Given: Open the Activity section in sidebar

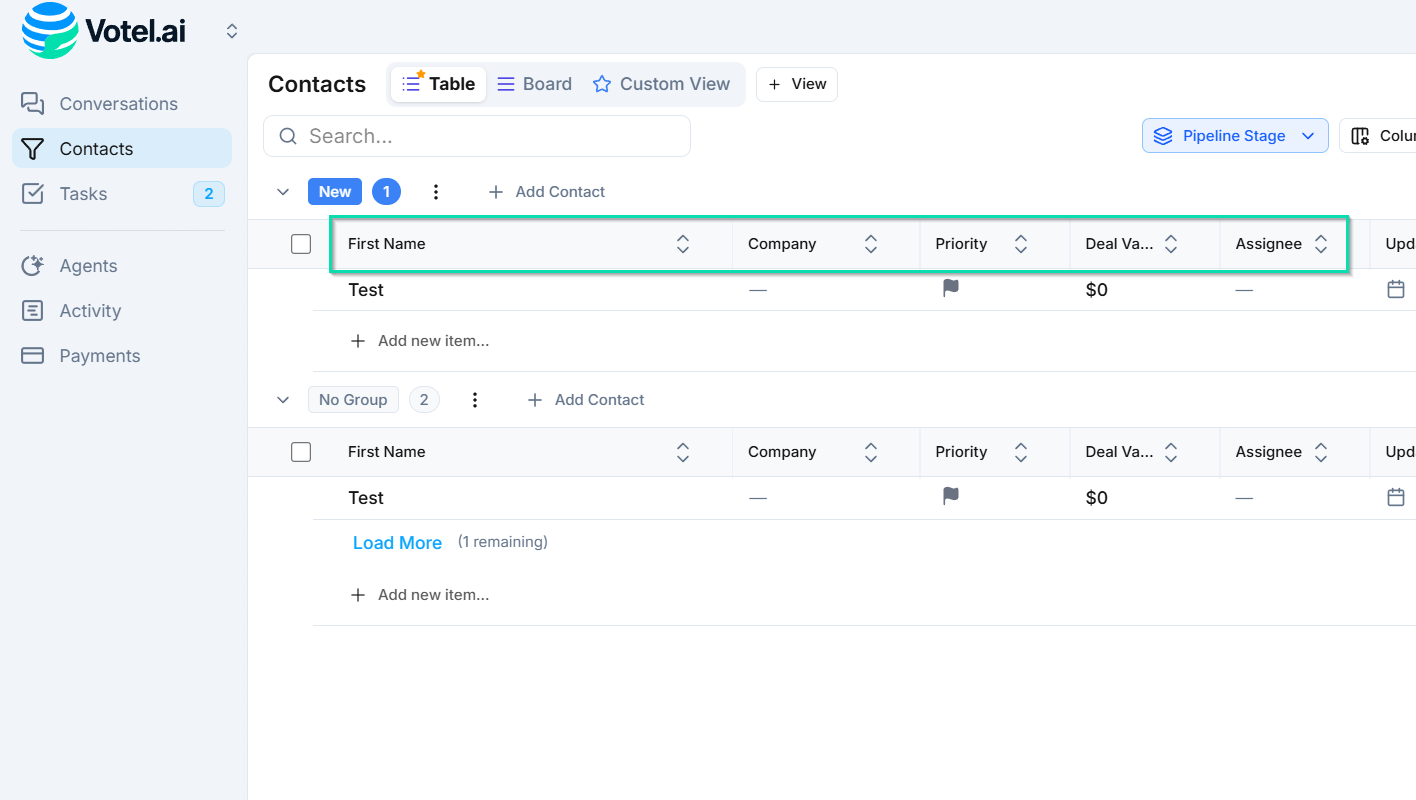Looking at the screenshot, I should (92, 310).
